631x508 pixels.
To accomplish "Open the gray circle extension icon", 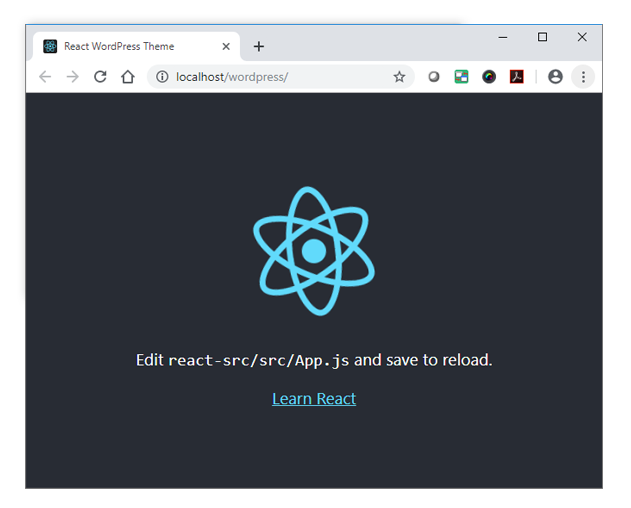I will click(433, 76).
